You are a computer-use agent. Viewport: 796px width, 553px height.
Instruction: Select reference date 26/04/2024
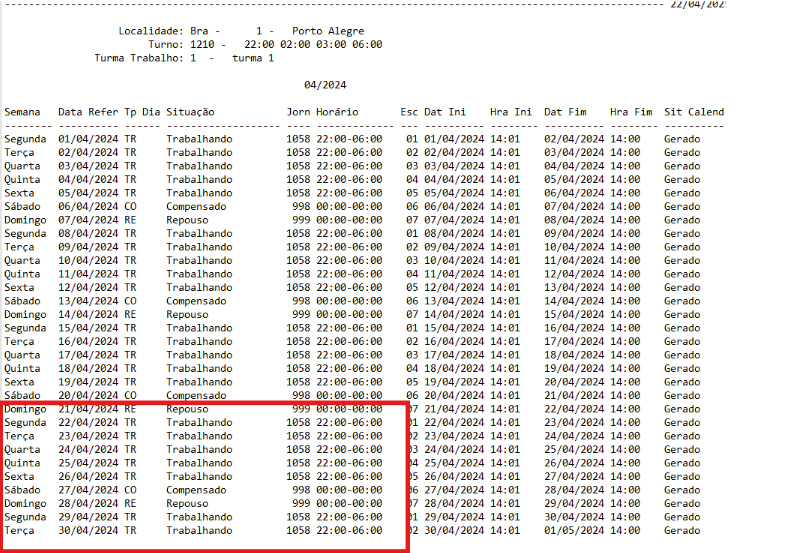pyautogui.click(x=88, y=477)
